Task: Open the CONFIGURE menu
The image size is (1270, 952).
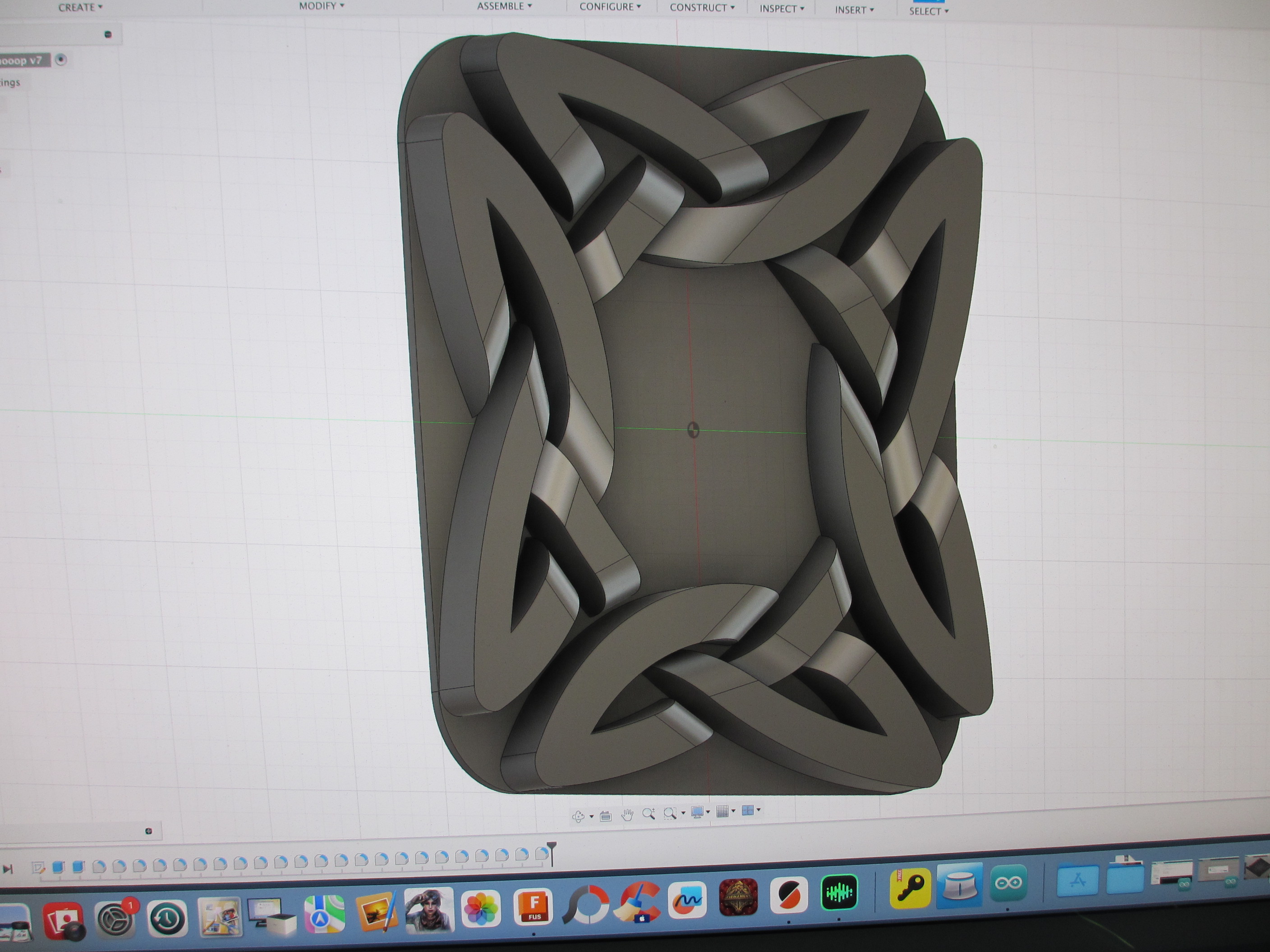Action: (x=610, y=7)
